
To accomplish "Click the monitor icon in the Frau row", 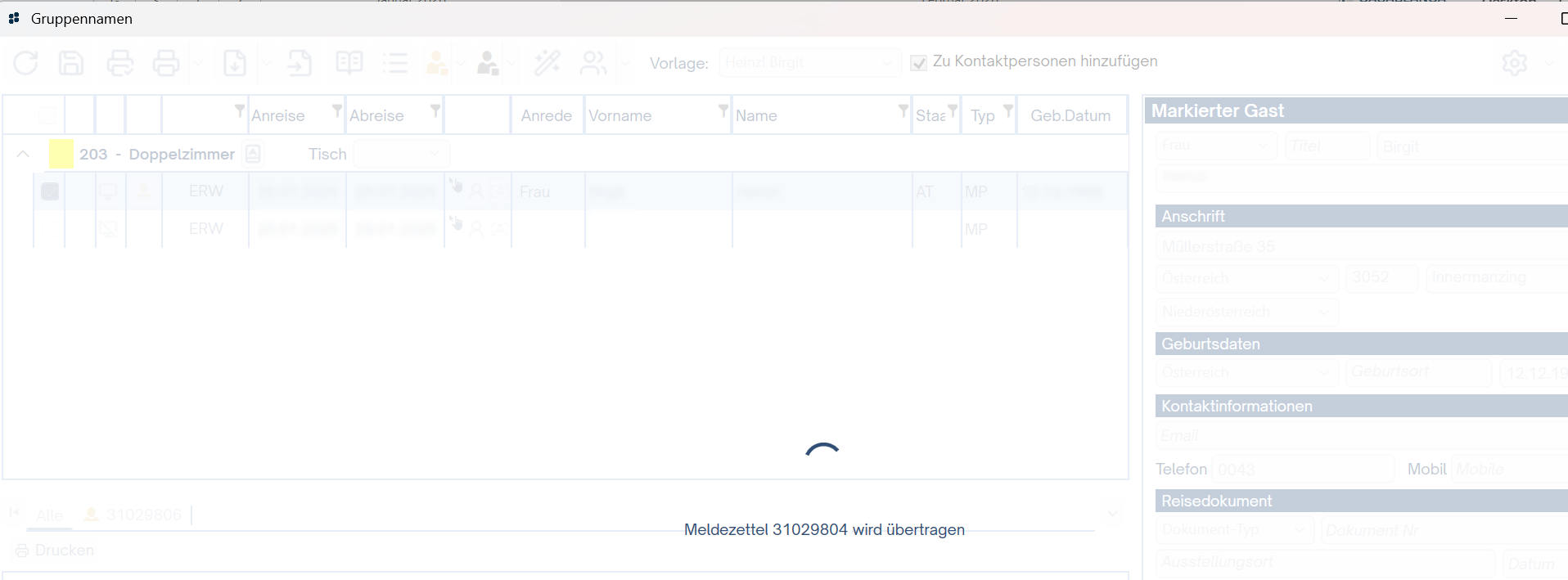I will coord(108,191).
